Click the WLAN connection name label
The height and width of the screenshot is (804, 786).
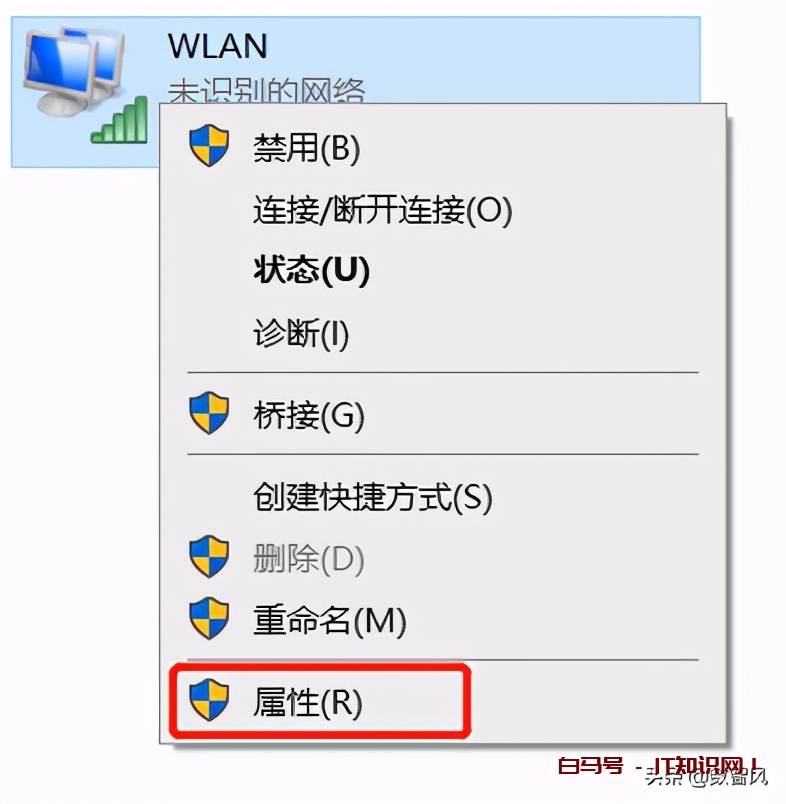(218, 46)
